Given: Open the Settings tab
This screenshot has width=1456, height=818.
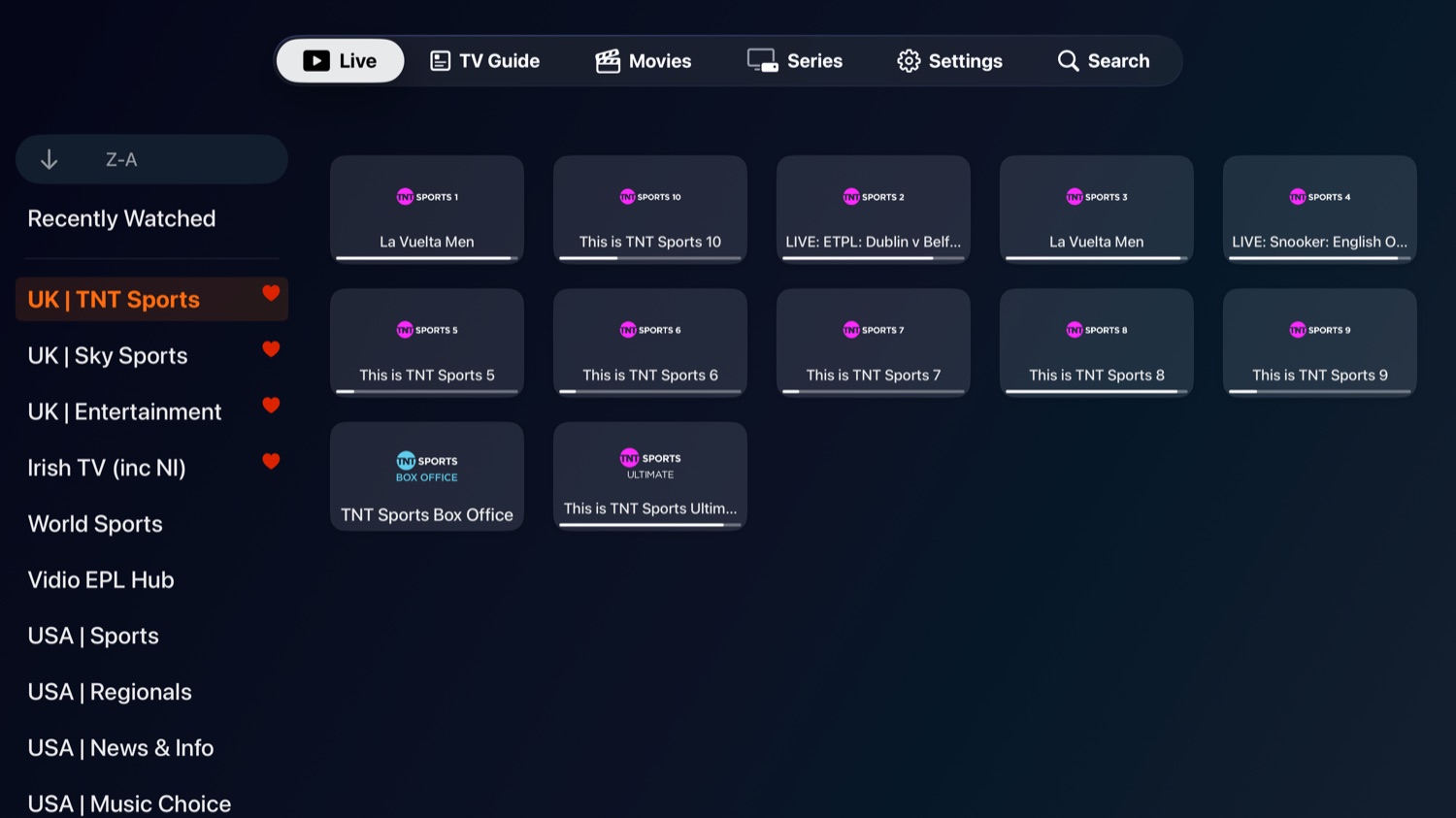Looking at the screenshot, I should coord(949,61).
